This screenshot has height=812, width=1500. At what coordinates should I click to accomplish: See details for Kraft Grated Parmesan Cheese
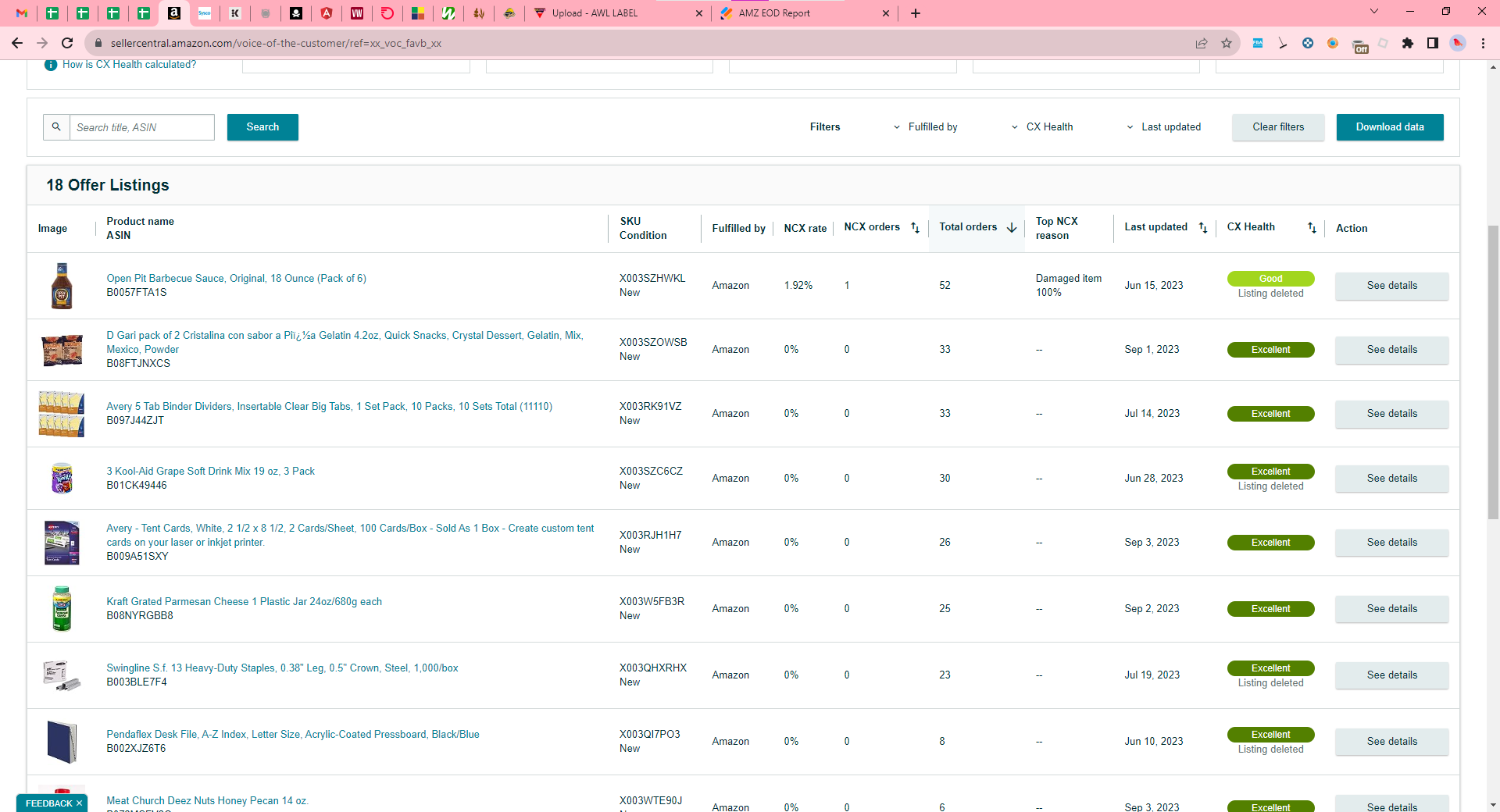pyautogui.click(x=1391, y=609)
